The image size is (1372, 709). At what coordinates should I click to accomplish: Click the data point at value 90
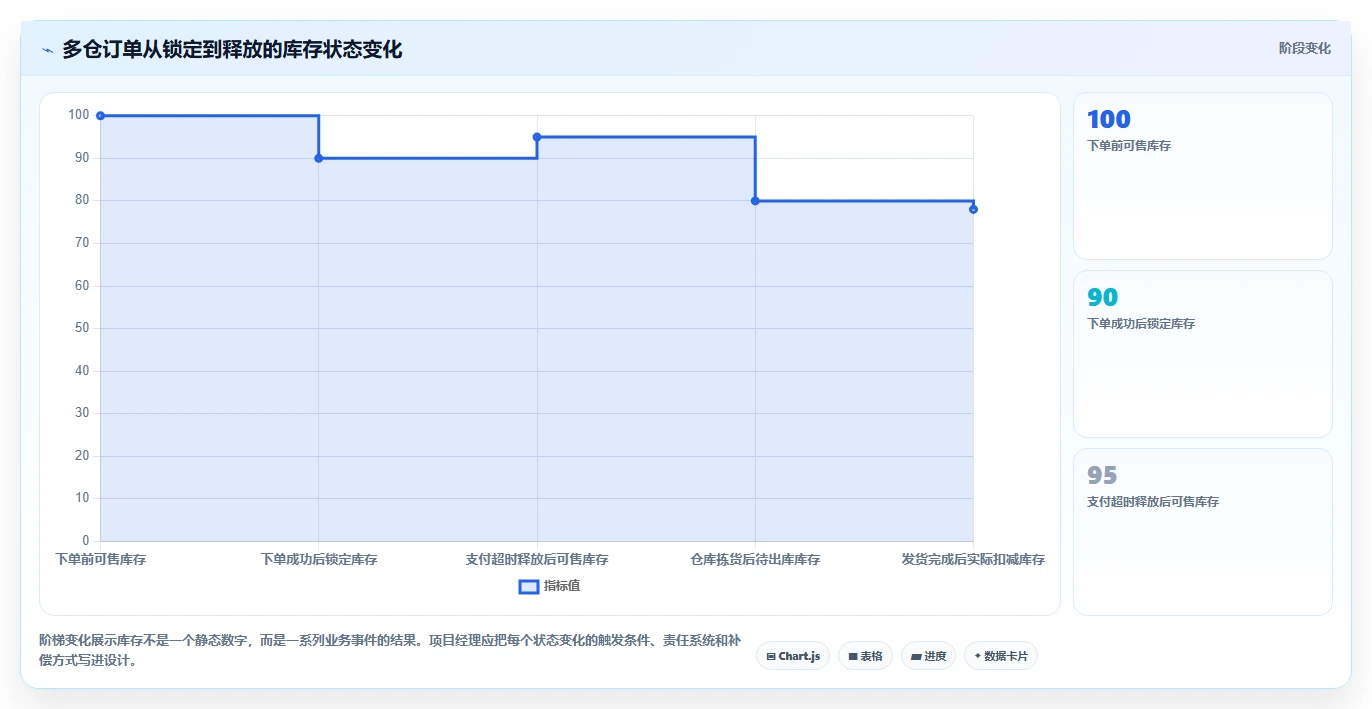pyautogui.click(x=319, y=158)
